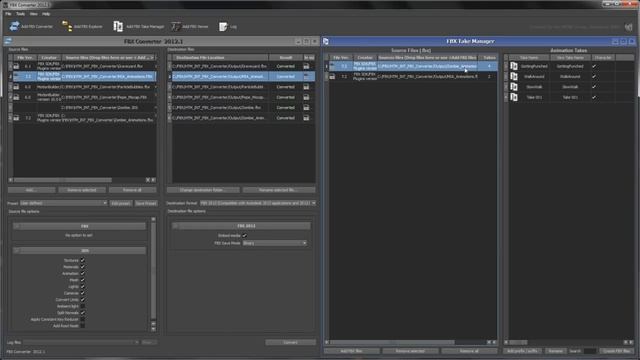Click the Source file options vertical scrollbar
Screen dimensions: 640x360
(x=153, y=271)
